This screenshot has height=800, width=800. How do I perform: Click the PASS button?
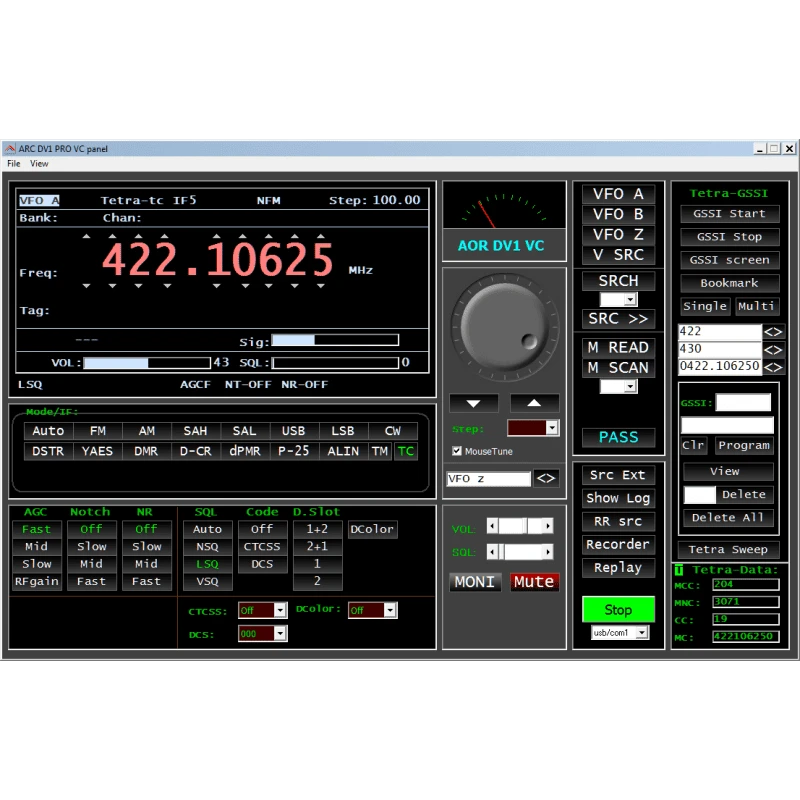618,437
